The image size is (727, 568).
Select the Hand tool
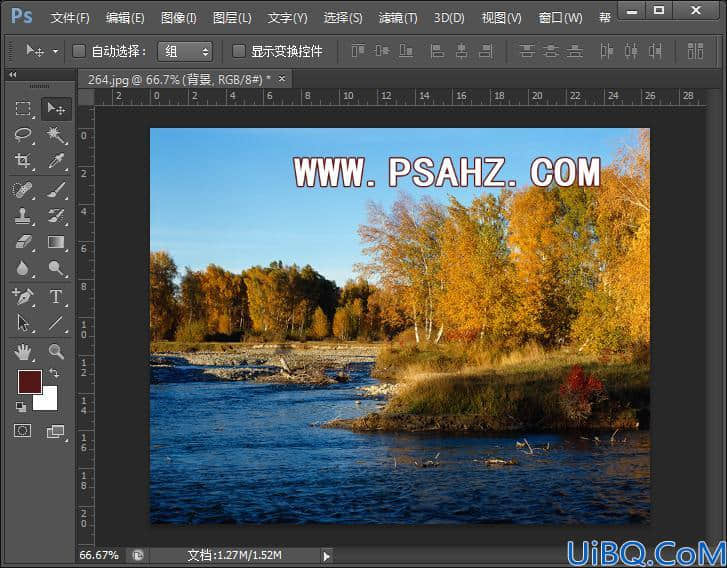pyautogui.click(x=23, y=352)
